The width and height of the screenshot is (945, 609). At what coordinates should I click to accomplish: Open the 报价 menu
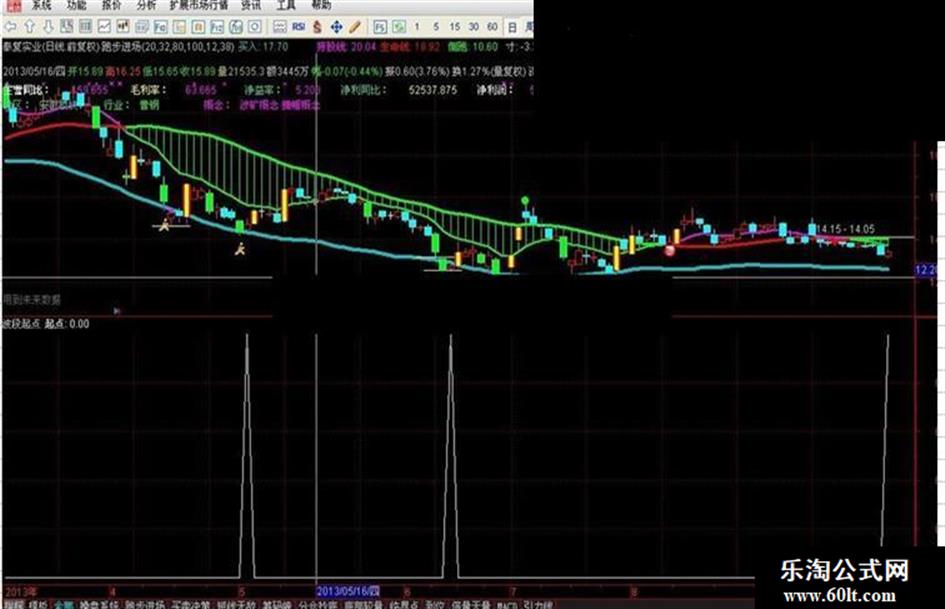[111, 5]
